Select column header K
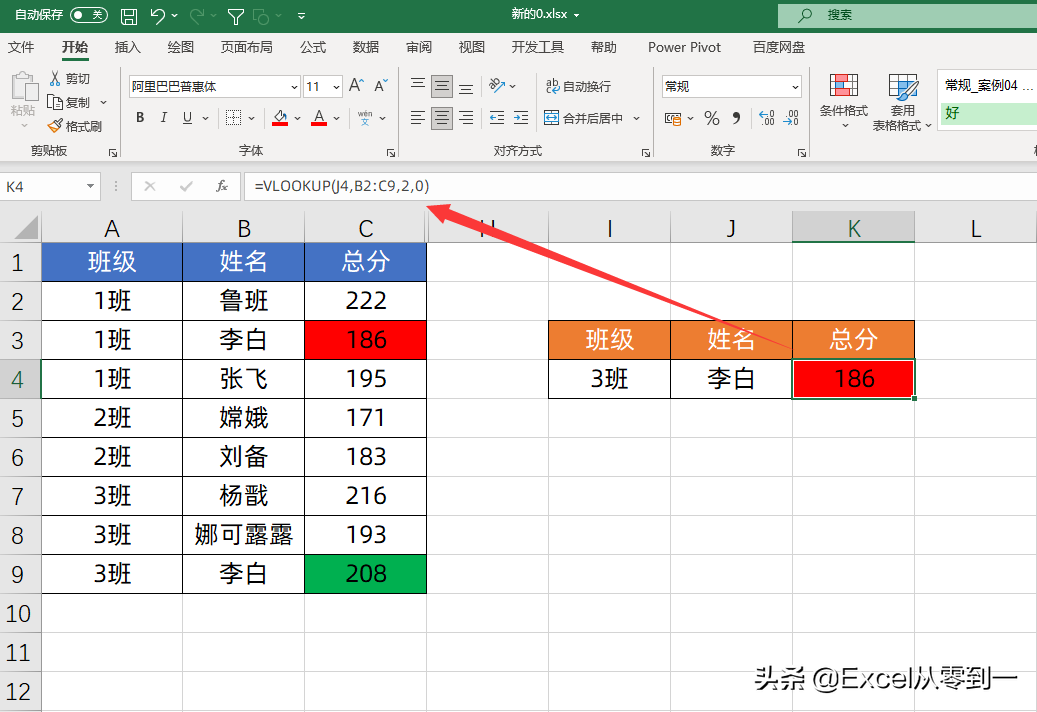 tap(853, 227)
